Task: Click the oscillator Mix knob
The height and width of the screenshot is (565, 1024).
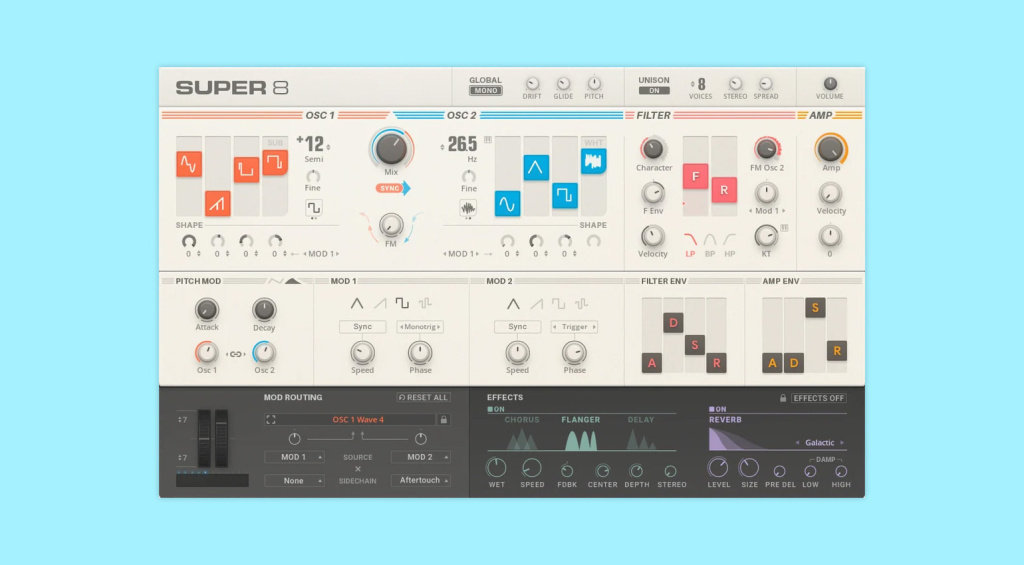Action: [391, 149]
